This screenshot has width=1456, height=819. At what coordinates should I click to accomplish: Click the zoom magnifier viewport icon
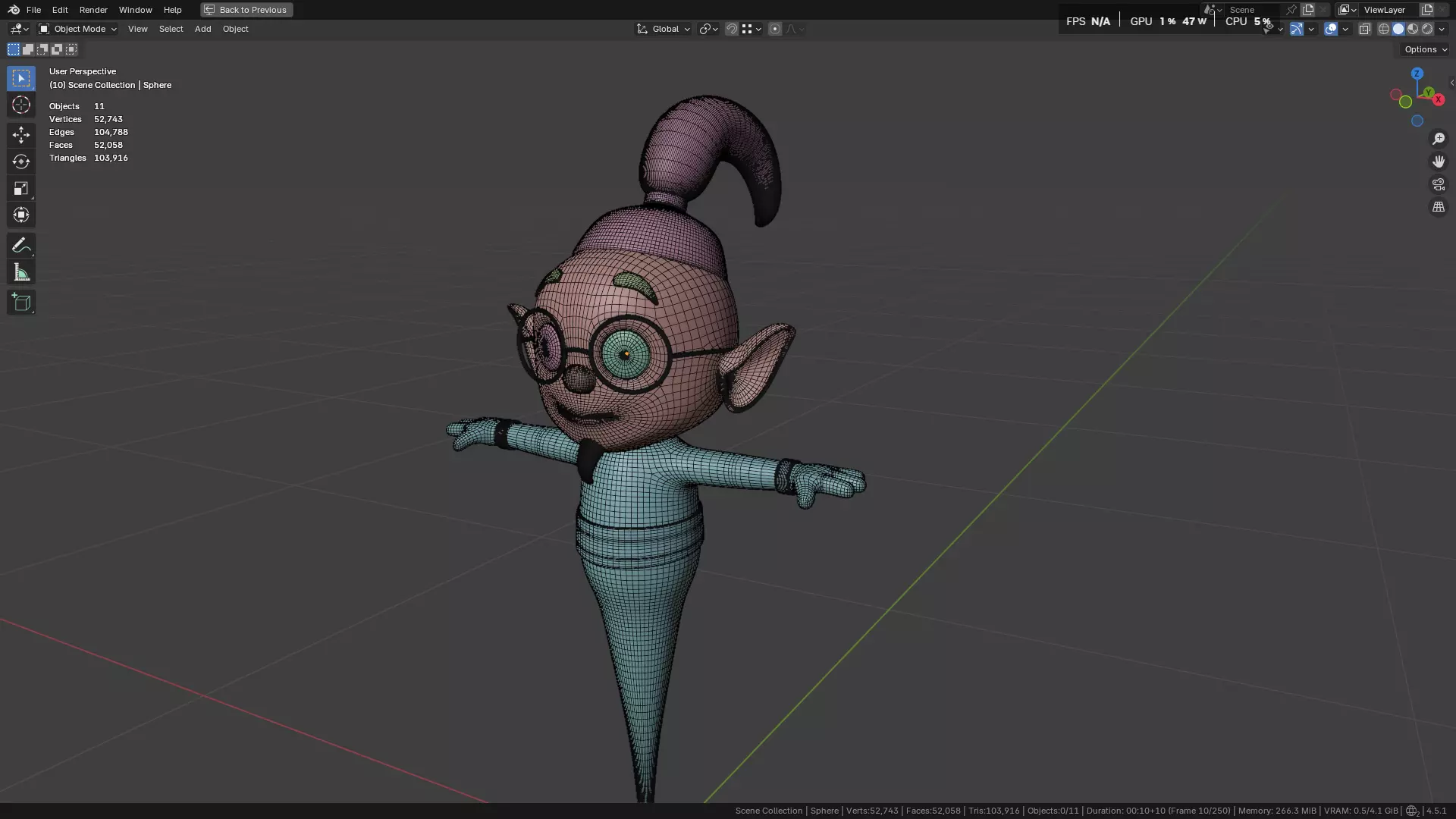coord(1439,139)
